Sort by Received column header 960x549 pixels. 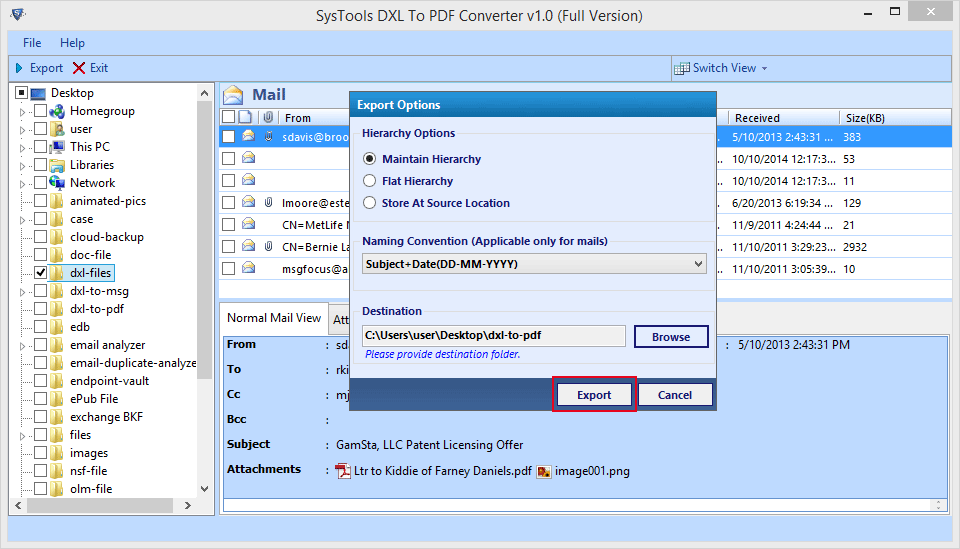tap(783, 118)
